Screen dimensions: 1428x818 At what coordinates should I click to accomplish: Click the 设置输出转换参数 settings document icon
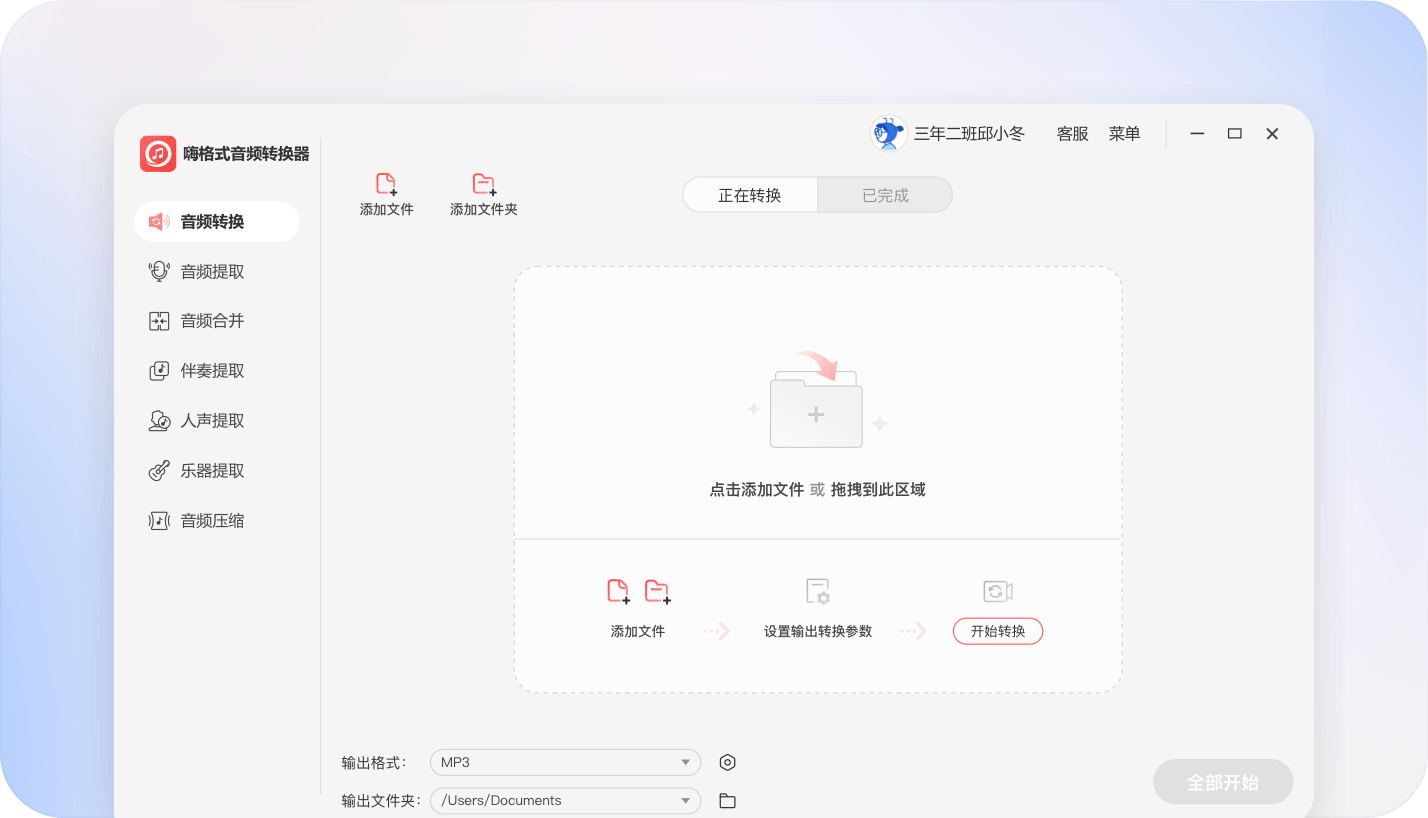tap(818, 592)
